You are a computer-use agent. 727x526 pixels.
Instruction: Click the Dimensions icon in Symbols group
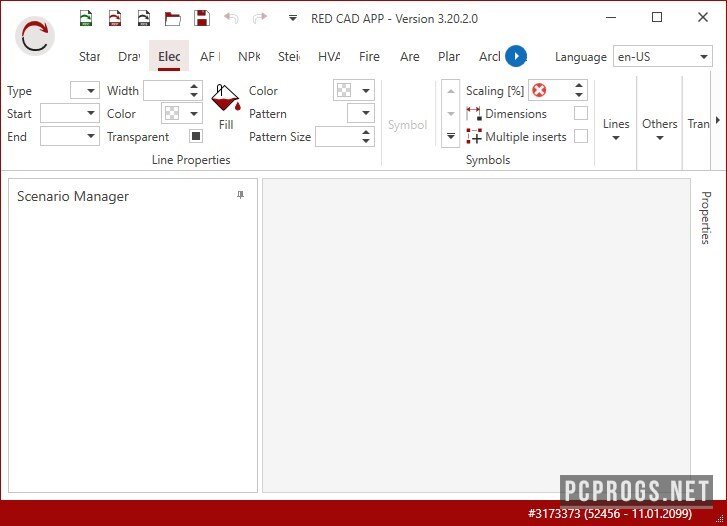(473, 114)
